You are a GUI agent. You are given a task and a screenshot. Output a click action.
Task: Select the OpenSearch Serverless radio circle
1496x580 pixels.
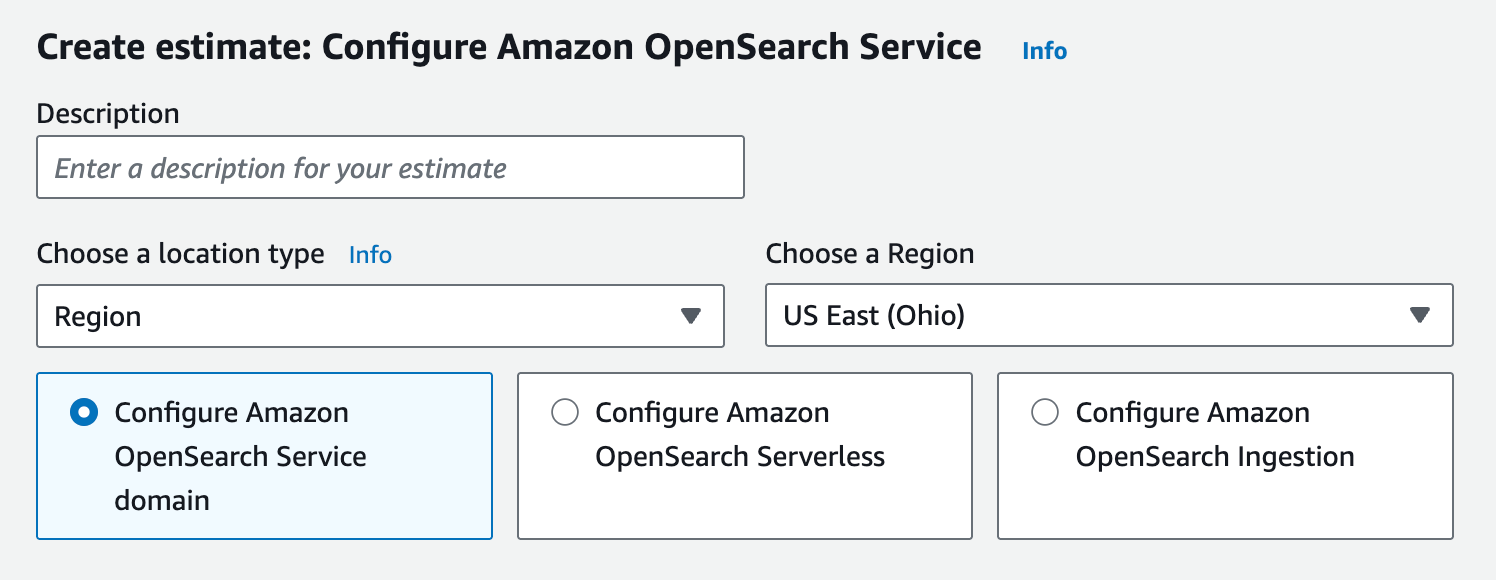coord(566,411)
